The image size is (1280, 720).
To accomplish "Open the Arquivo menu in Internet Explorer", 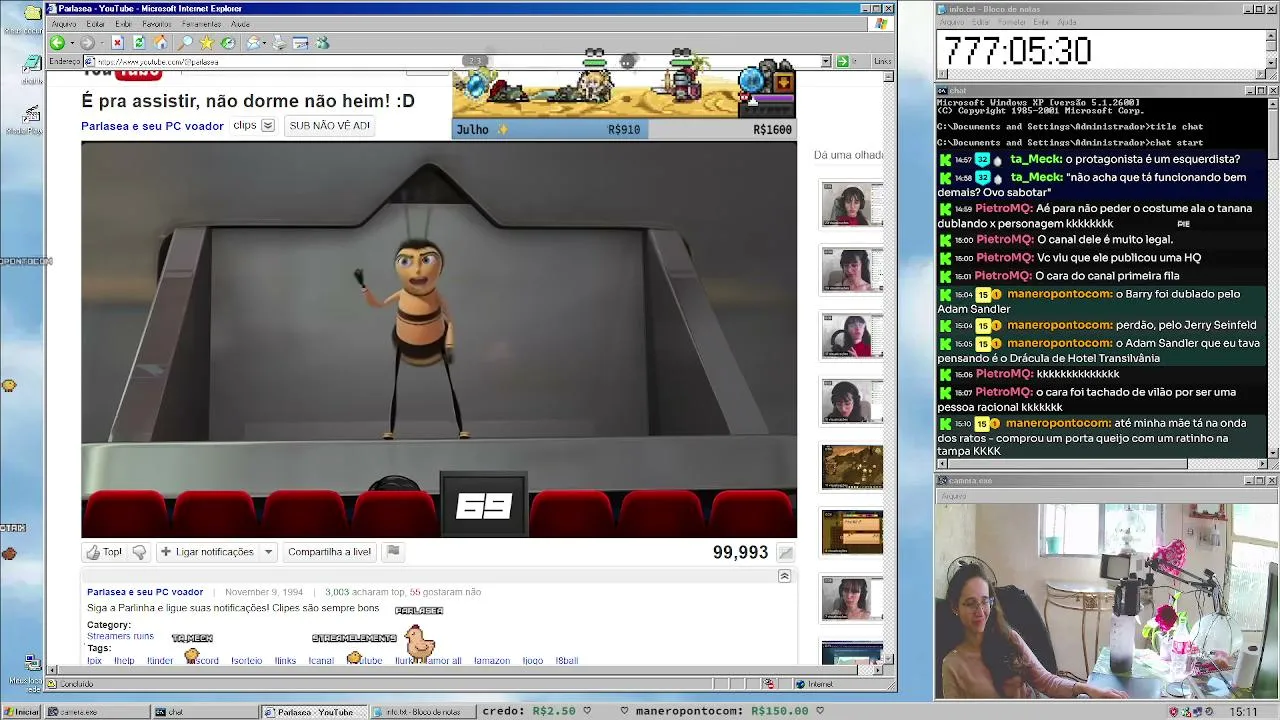I will click(x=64, y=24).
